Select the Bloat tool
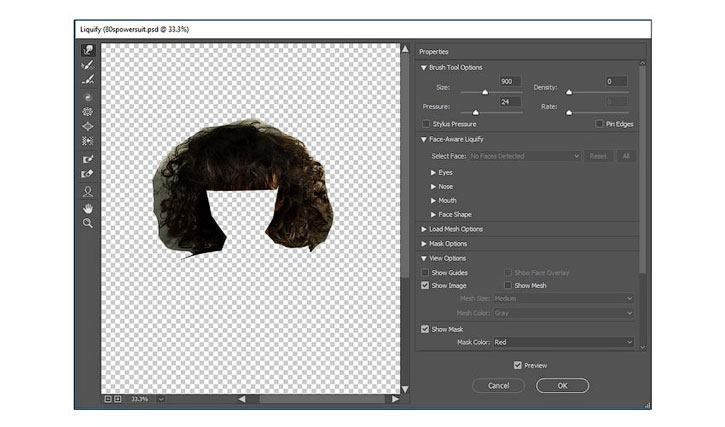The width and height of the screenshot is (725, 427). point(88,126)
